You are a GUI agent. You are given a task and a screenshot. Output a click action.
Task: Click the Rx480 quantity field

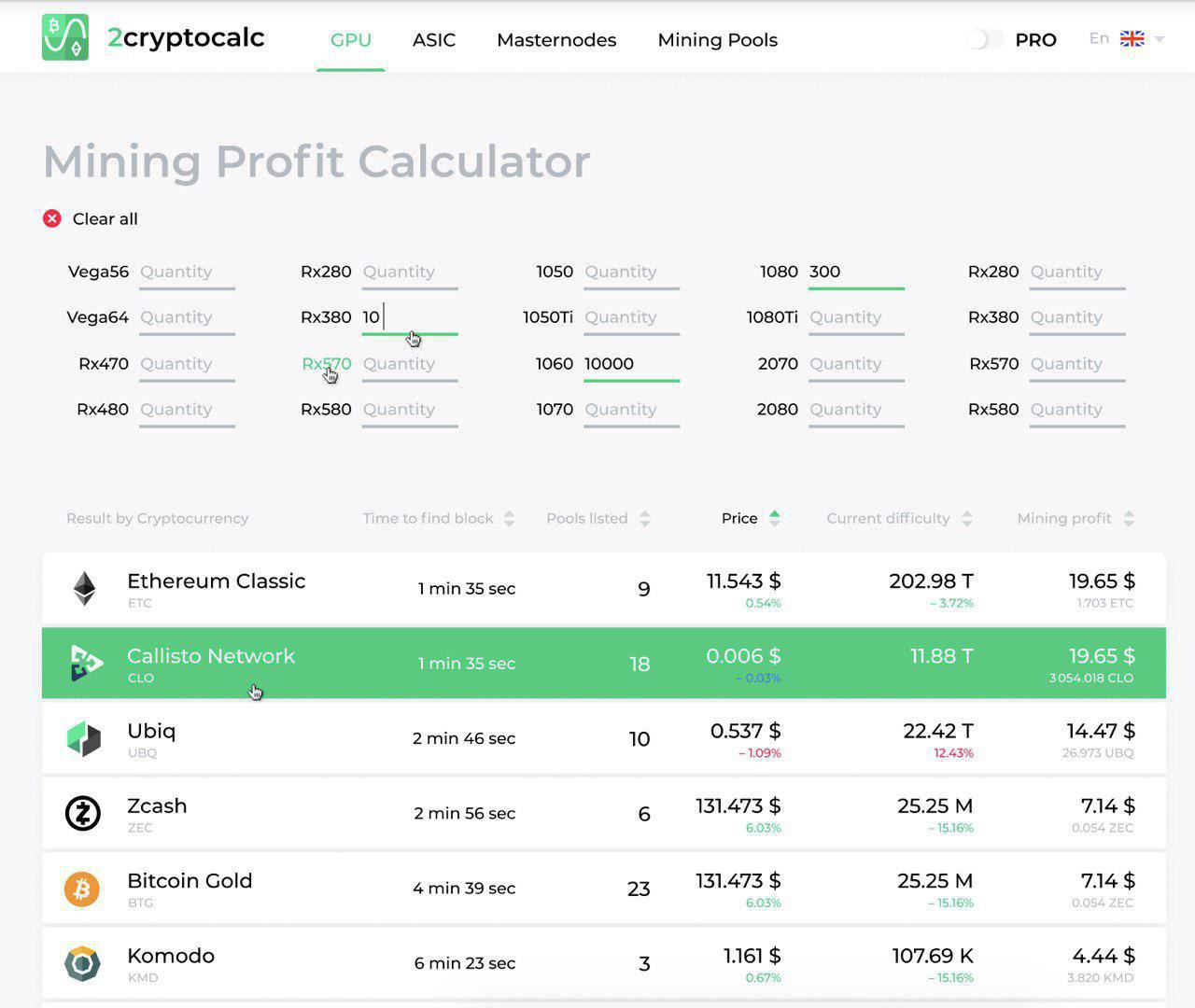tap(187, 411)
